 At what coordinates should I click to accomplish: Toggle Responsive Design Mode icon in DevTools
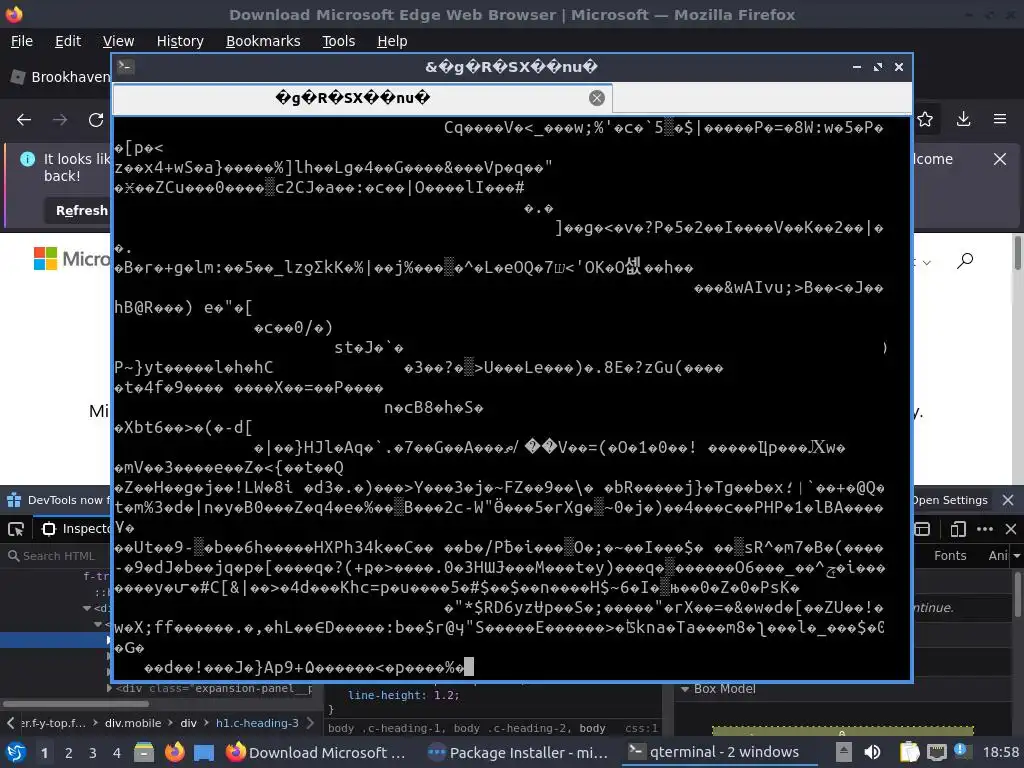pyautogui.click(x=958, y=529)
